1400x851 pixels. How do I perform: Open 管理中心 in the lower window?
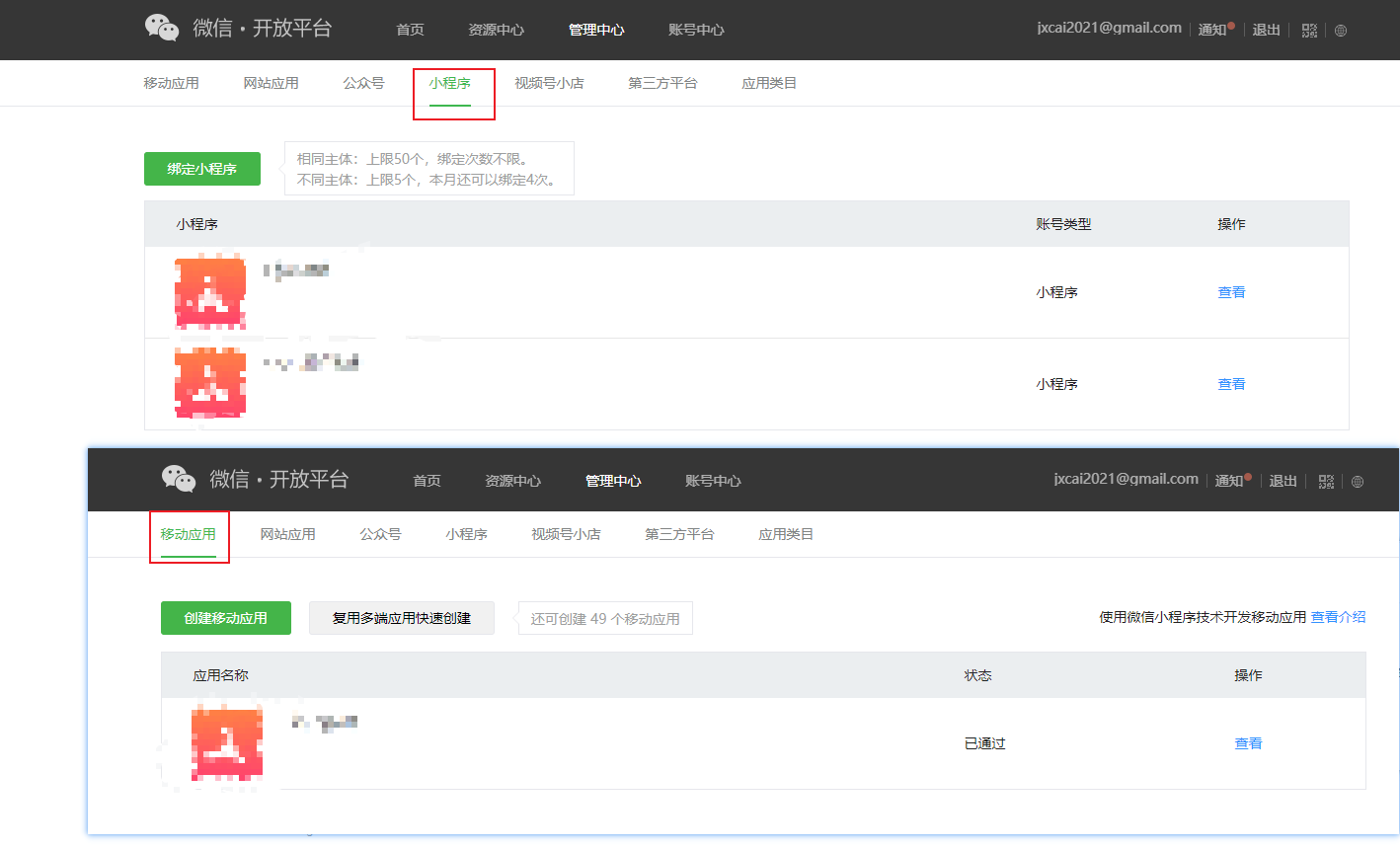[x=613, y=481]
